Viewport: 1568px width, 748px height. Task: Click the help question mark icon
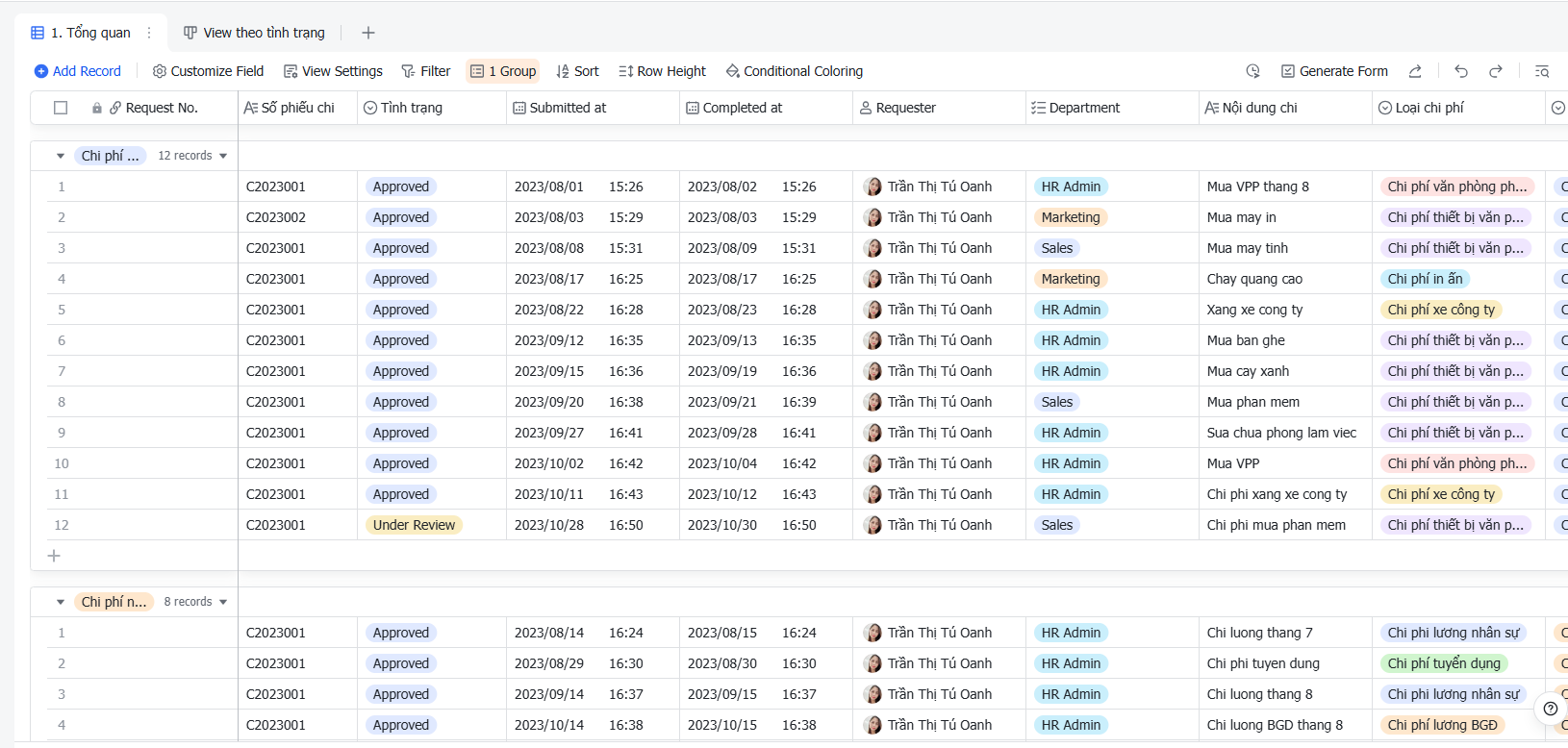pyautogui.click(x=1550, y=709)
